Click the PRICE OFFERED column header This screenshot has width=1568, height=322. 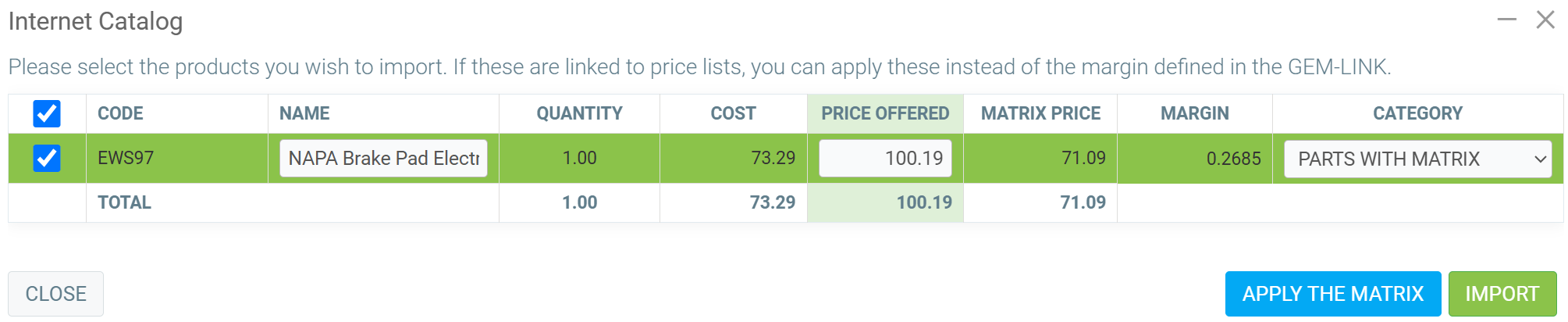885,114
